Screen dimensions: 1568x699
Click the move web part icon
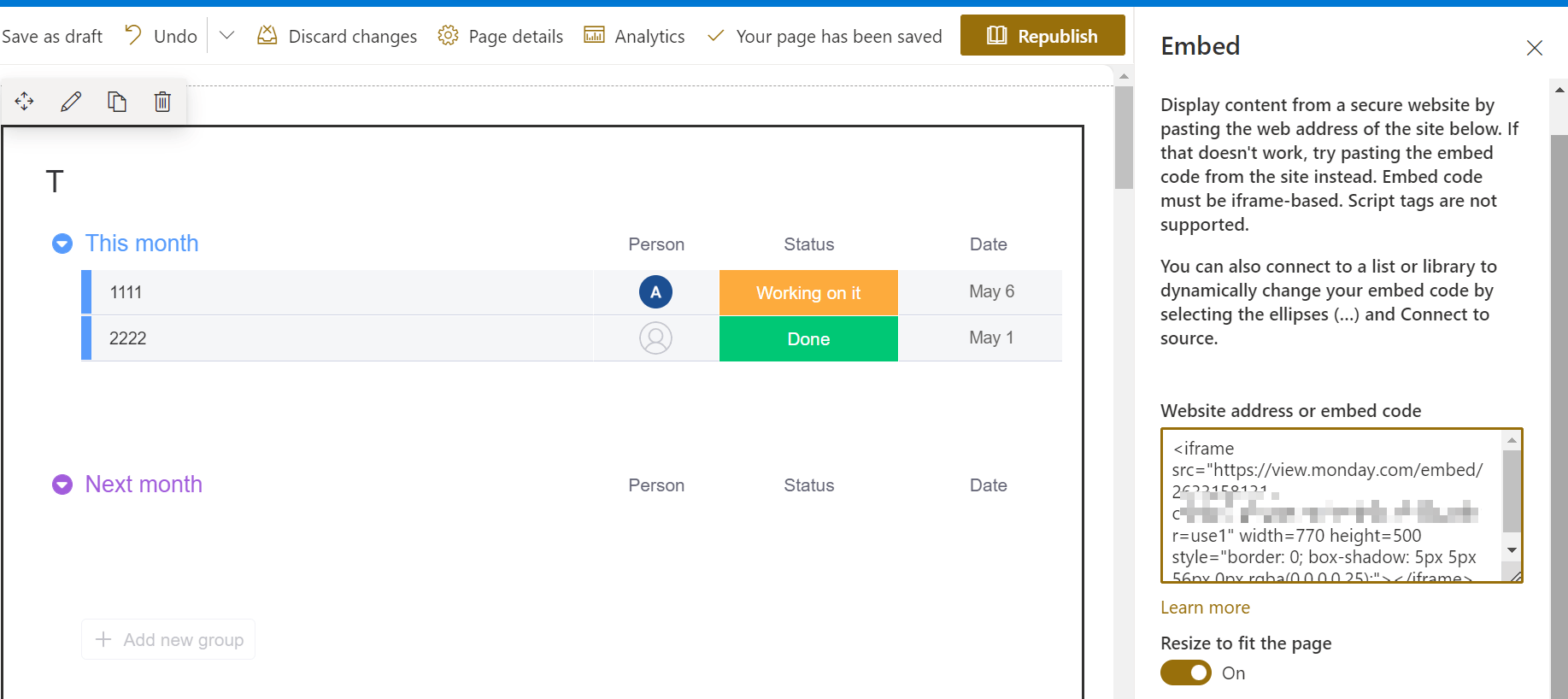click(x=24, y=102)
